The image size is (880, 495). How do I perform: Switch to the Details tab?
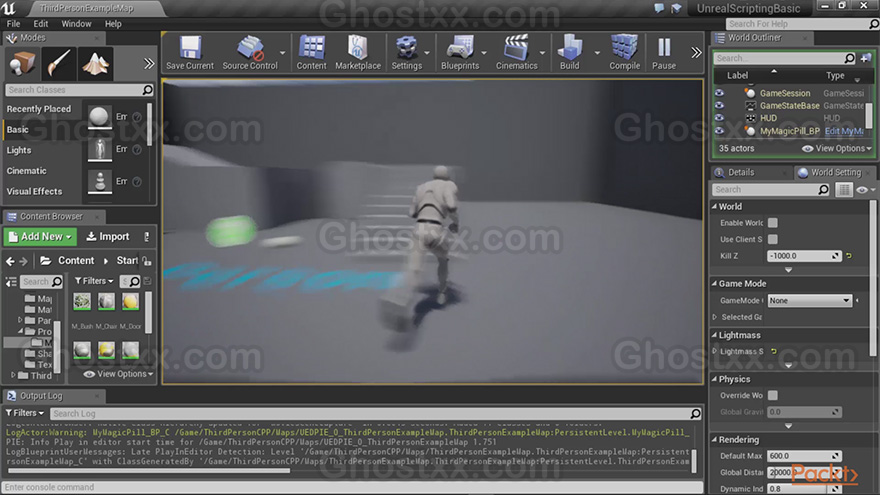tap(741, 172)
